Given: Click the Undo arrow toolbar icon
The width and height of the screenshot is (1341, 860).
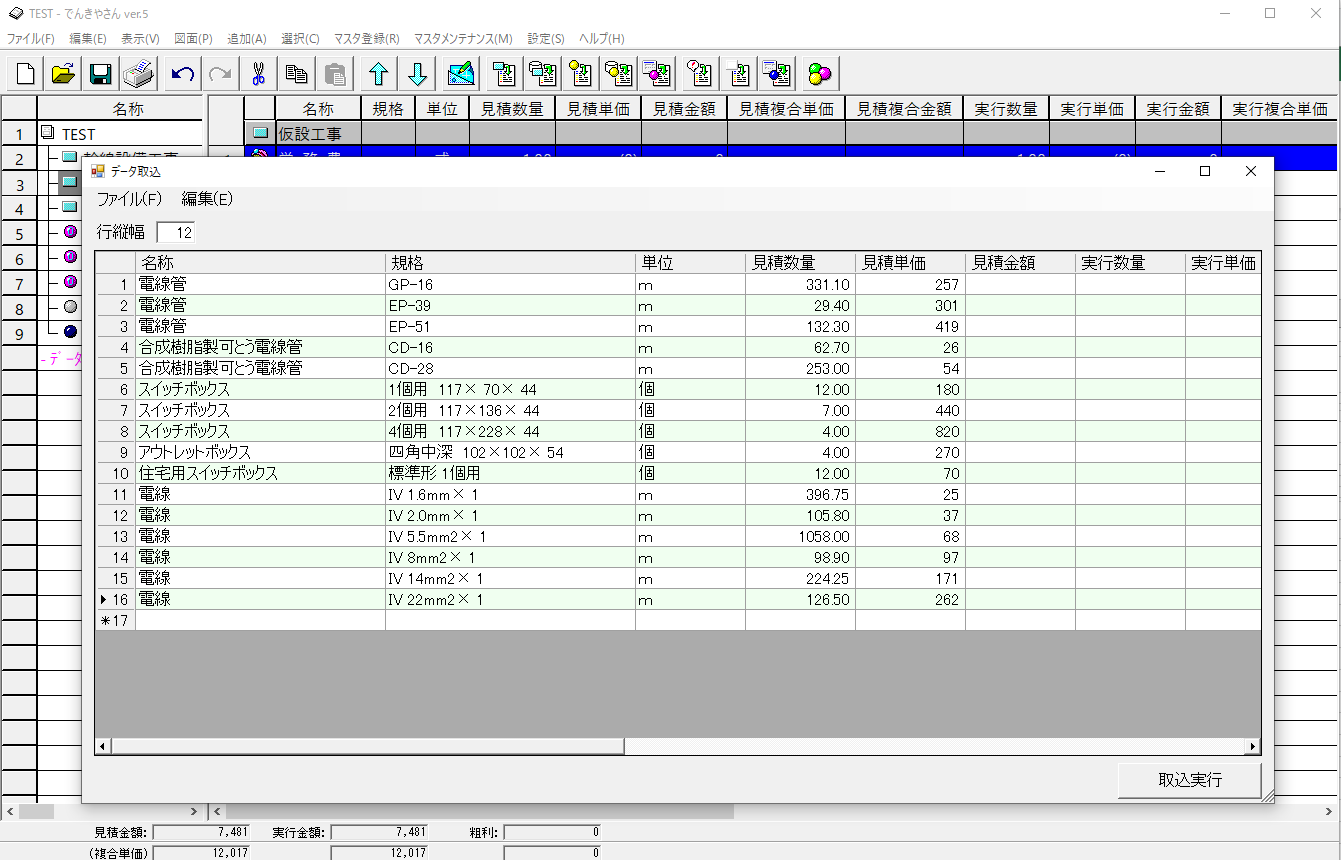Looking at the screenshot, I should click(183, 74).
